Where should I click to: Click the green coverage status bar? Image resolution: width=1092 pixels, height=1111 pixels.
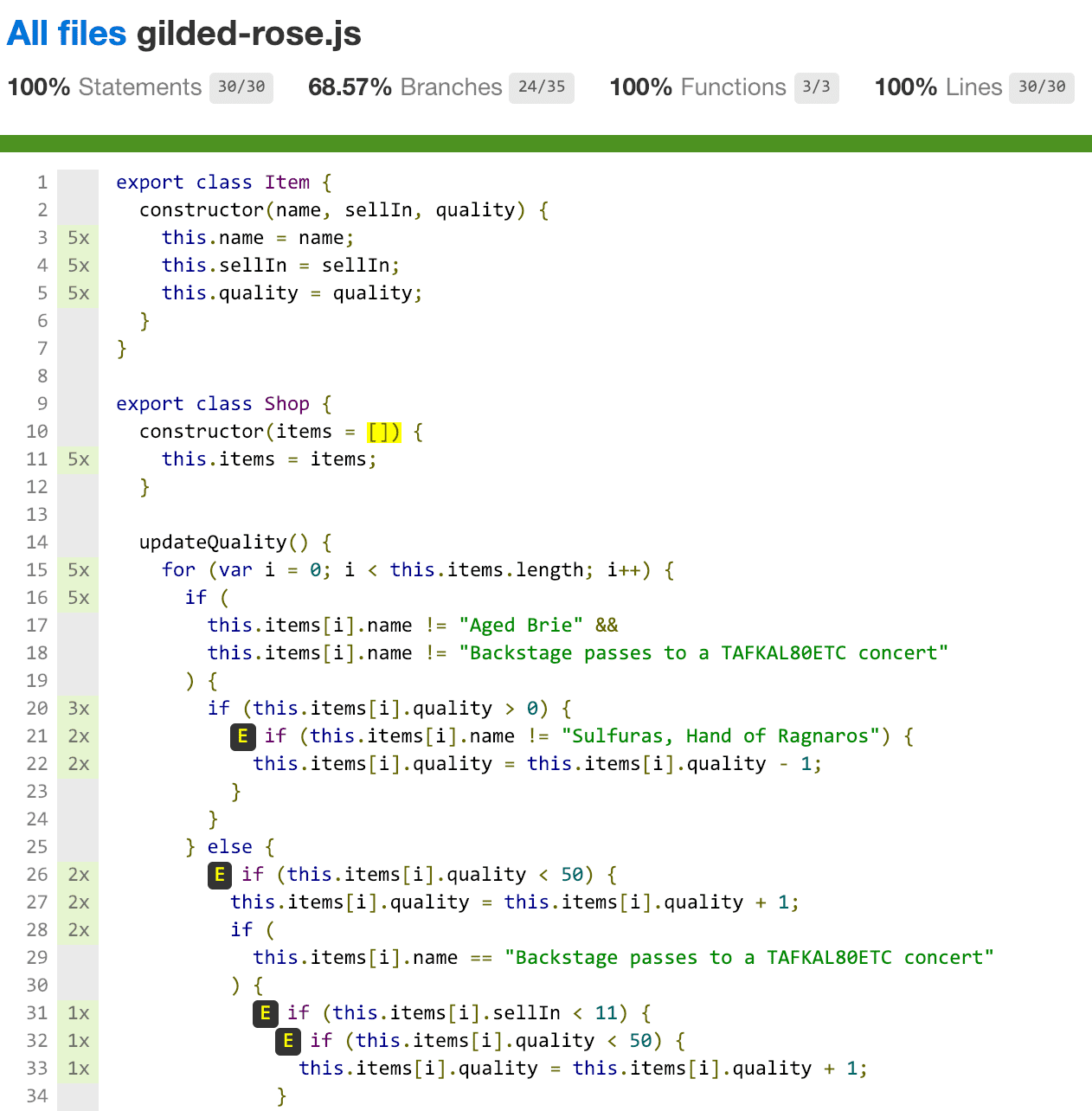coord(546,144)
